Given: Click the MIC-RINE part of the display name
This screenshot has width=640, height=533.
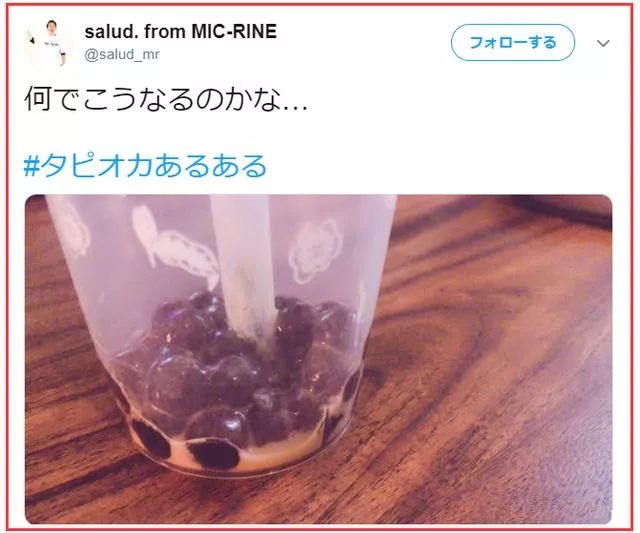Looking at the screenshot, I should coord(234,31).
